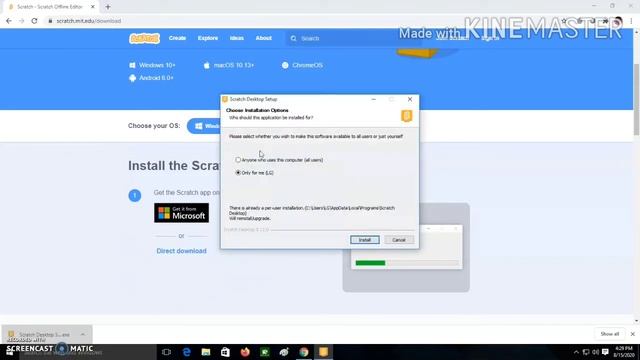Click the browser forward arrow

[22, 21]
